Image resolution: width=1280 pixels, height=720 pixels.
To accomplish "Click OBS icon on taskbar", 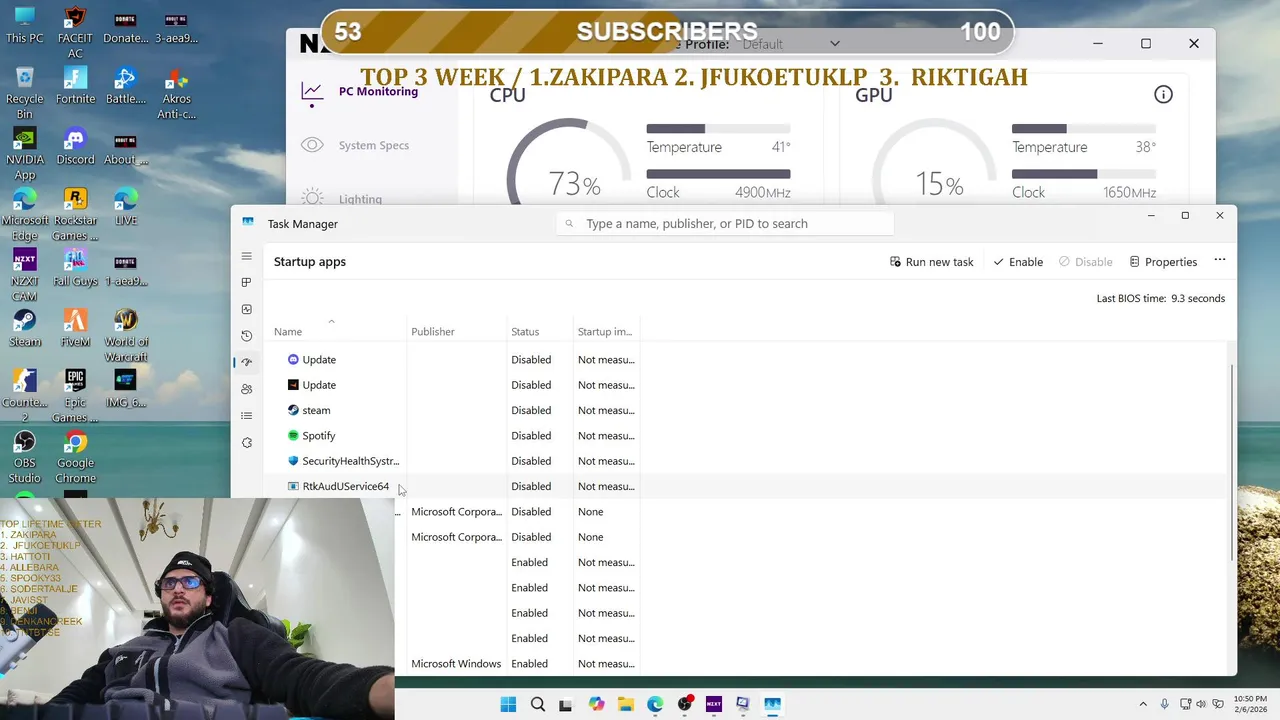I will point(685,704).
